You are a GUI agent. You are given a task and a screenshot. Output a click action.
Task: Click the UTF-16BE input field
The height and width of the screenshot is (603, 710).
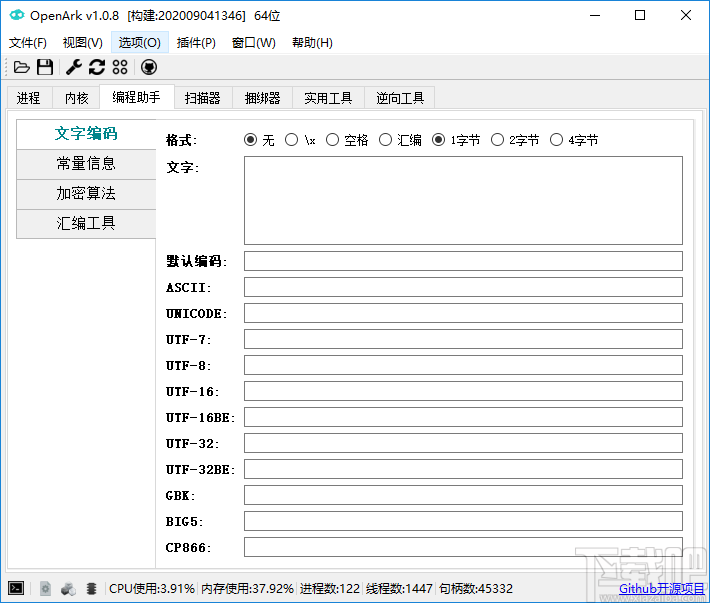pos(463,417)
